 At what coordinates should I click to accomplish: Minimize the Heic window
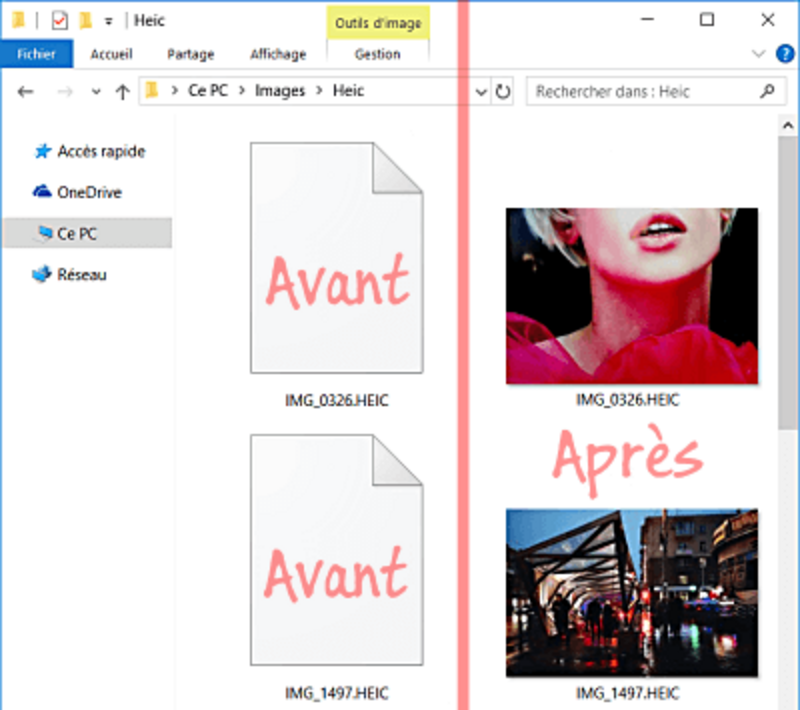pyautogui.click(x=647, y=19)
